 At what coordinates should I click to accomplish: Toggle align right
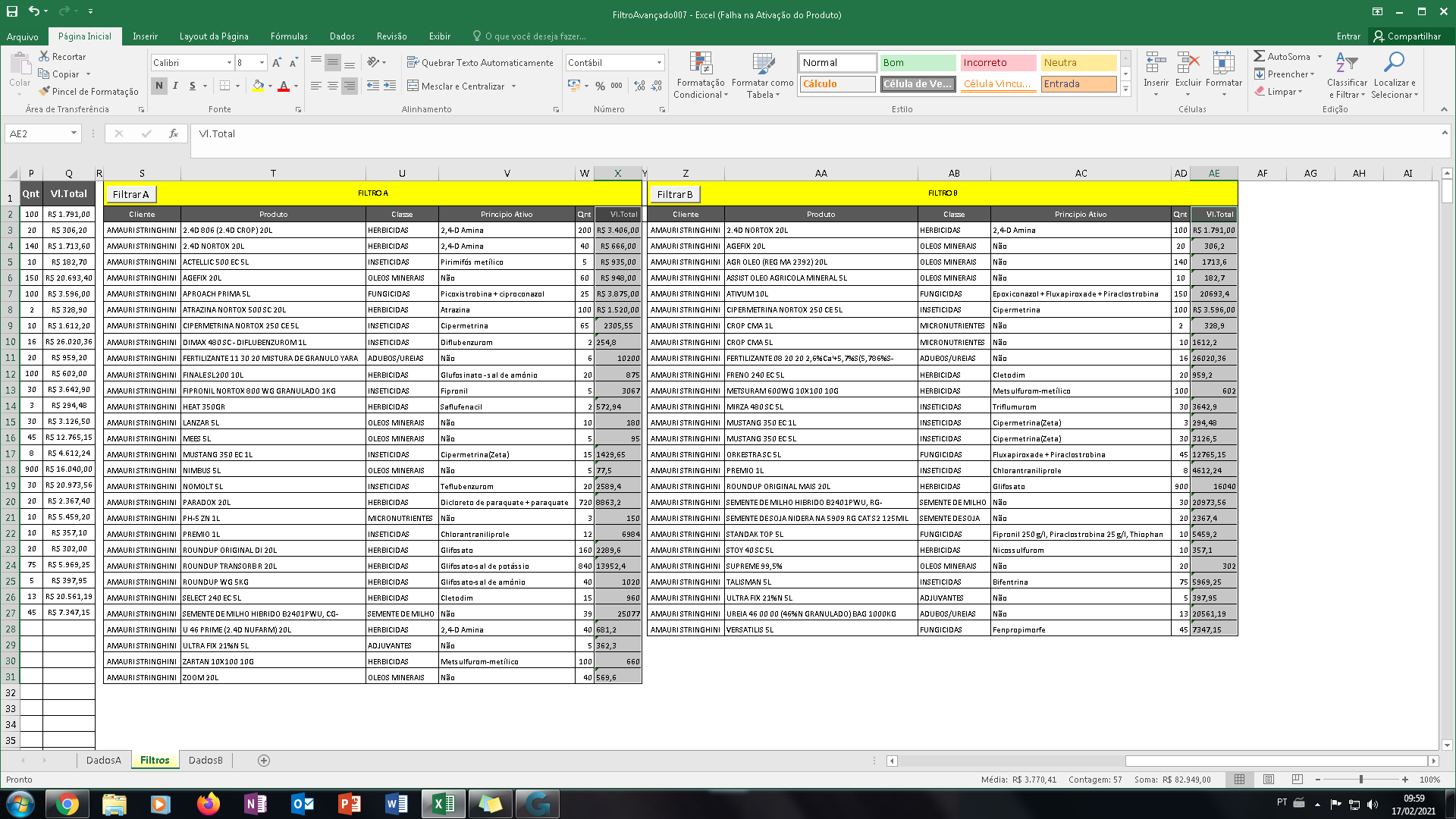click(349, 86)
